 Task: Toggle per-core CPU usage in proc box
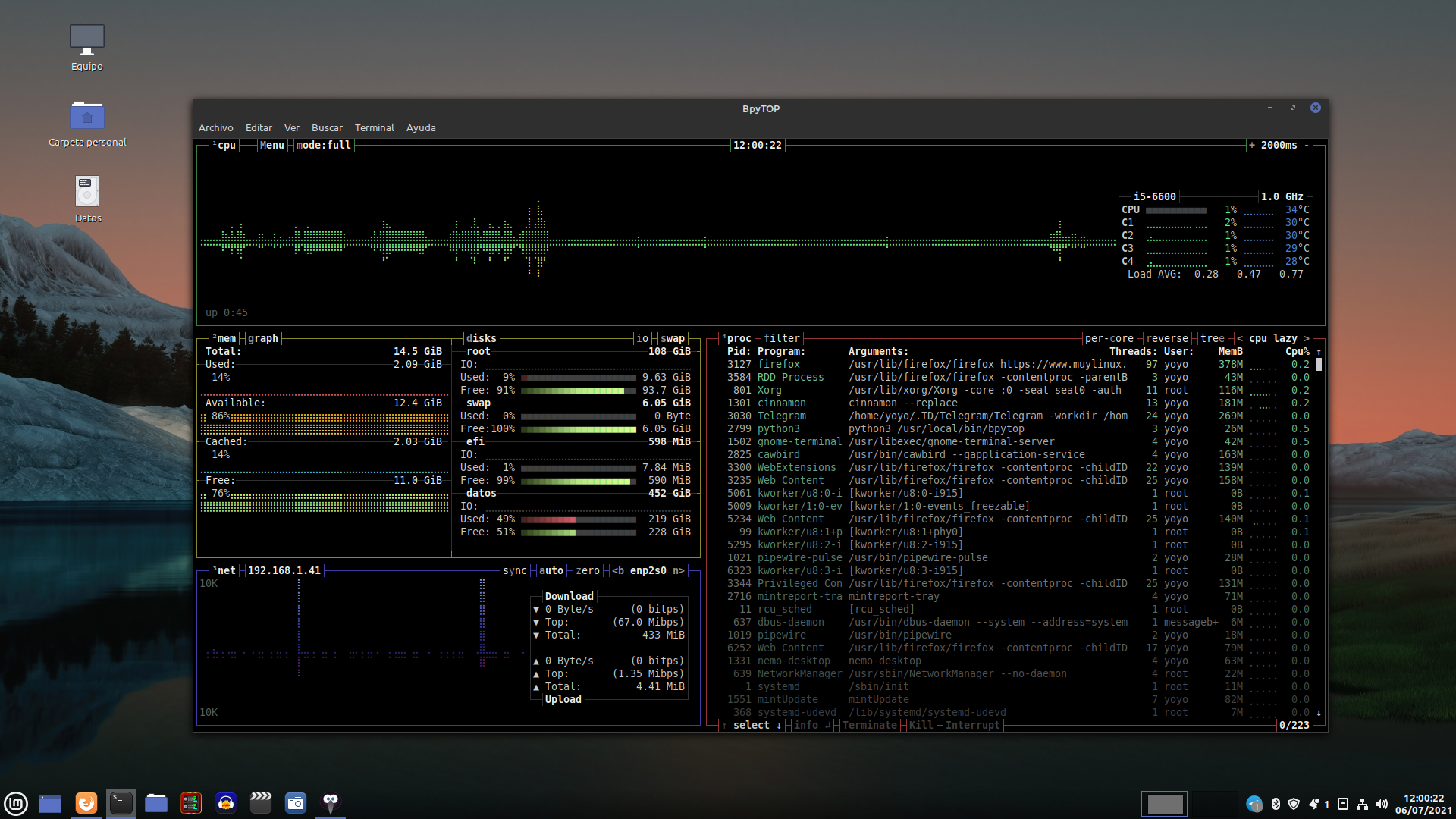[x=1109, y=338]
